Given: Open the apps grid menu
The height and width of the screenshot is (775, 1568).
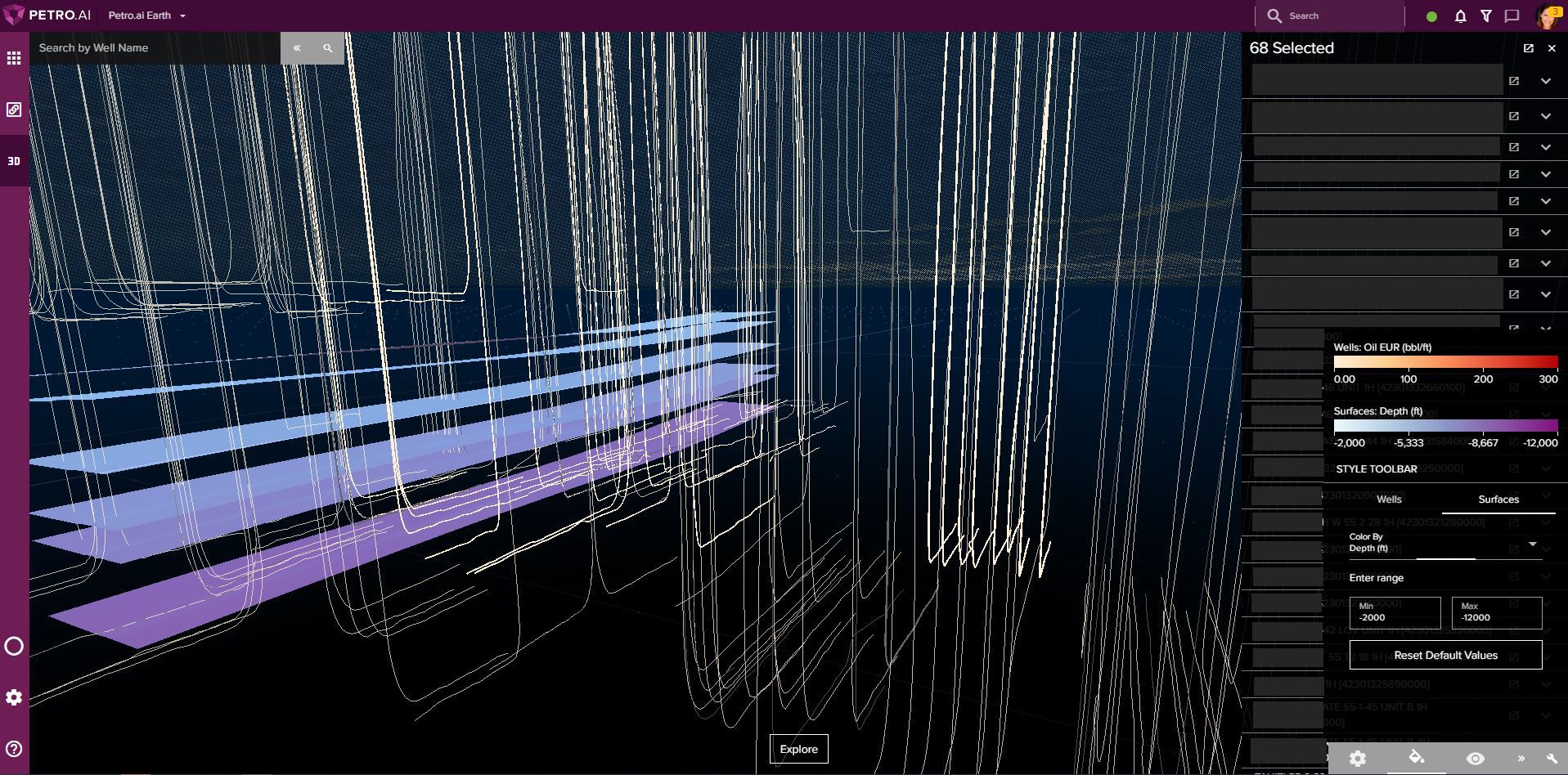Looking at the screenshot, I should click(x=14, y=58).
